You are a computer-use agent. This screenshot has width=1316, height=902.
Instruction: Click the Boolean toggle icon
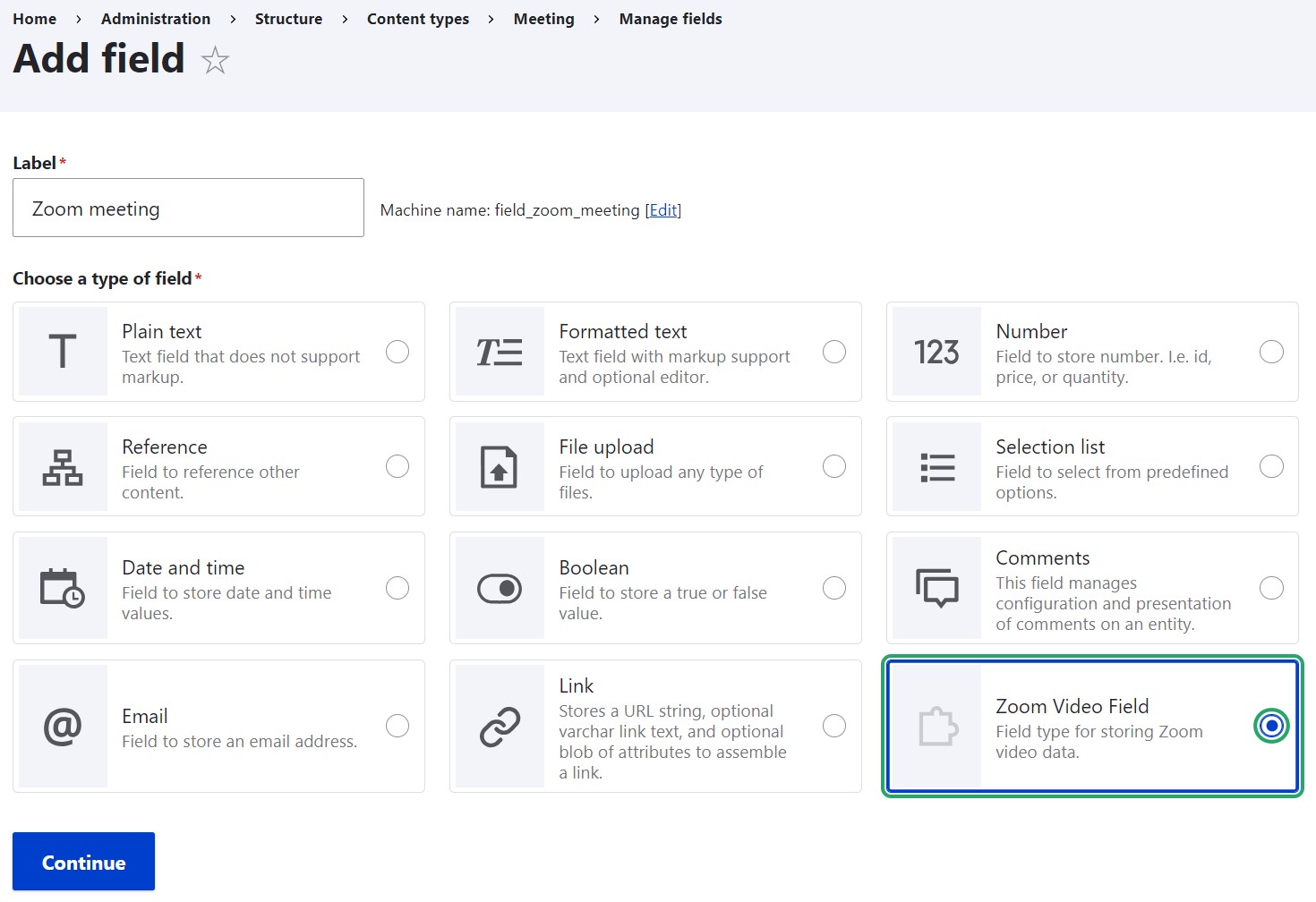(x=500, y=588)
